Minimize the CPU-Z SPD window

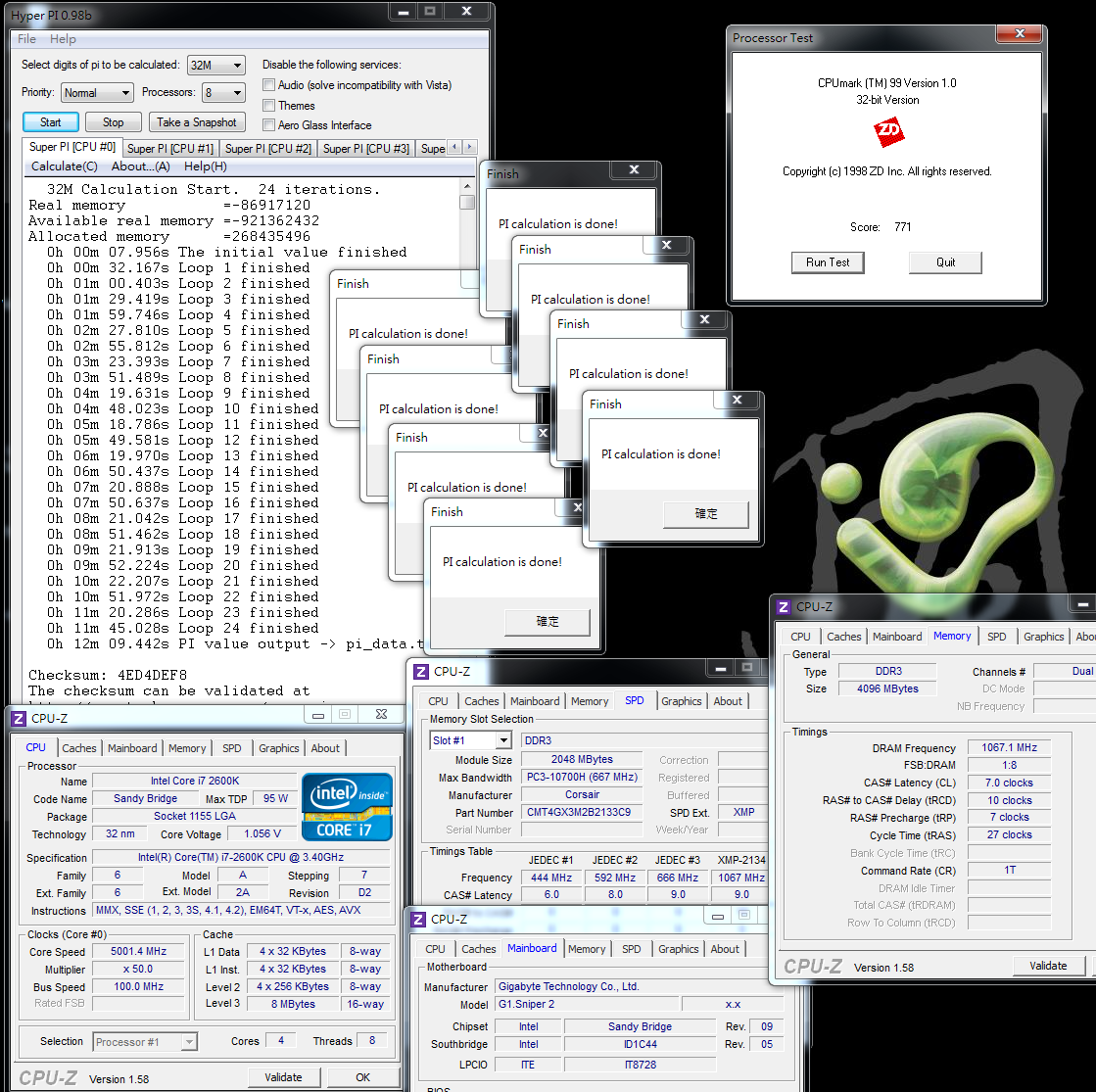pyautogui.click(x=720, y=668)
